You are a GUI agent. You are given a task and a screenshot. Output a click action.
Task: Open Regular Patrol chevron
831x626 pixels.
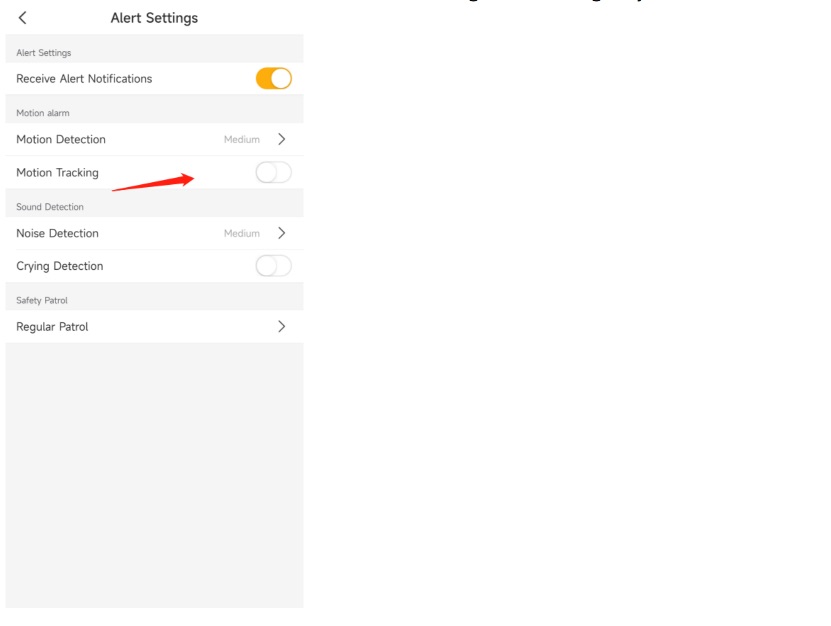tap(281, 327)
